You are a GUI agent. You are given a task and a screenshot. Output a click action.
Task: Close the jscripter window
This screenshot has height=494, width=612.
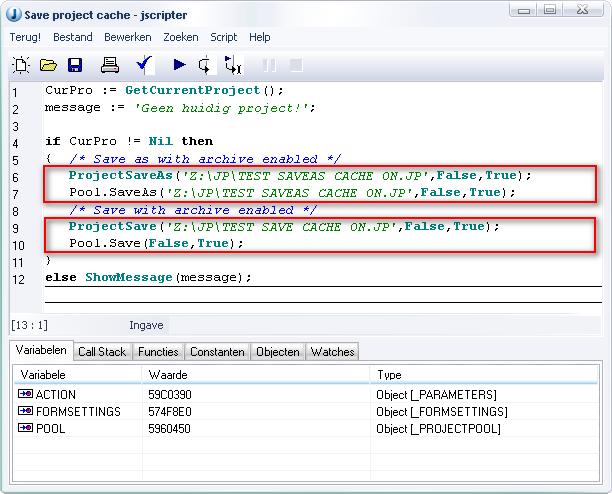582,10
